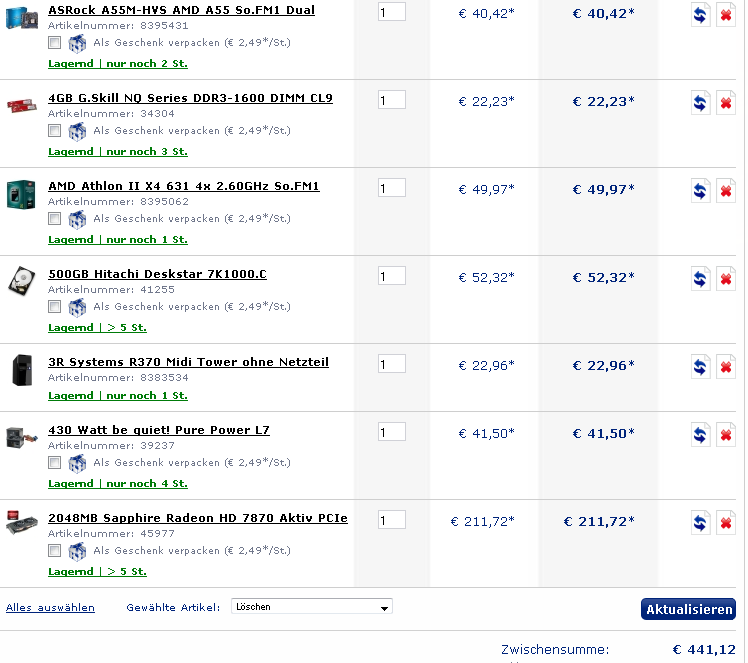Click total price € 211,72* for Sapphire Radeon

599,522
